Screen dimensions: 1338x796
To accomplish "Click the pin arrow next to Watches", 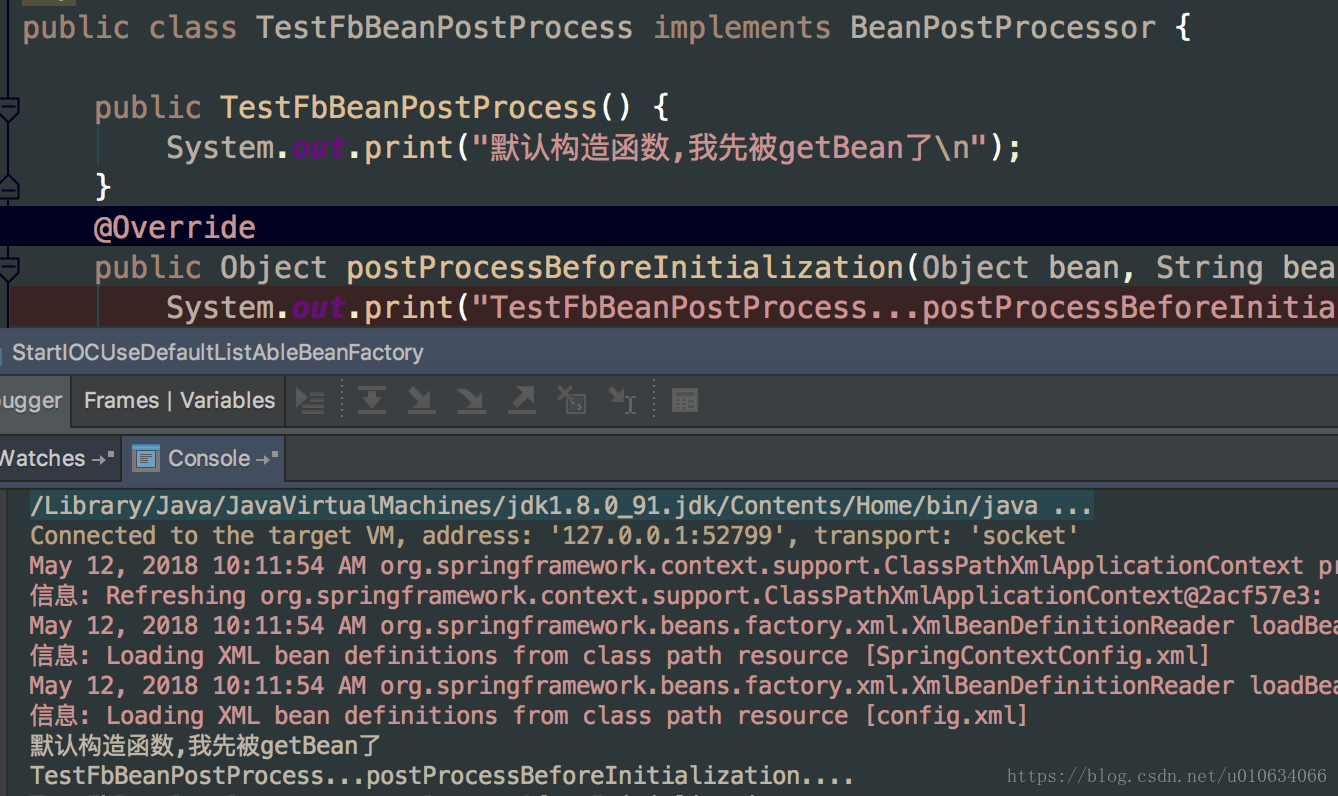I will click(103, 459).
